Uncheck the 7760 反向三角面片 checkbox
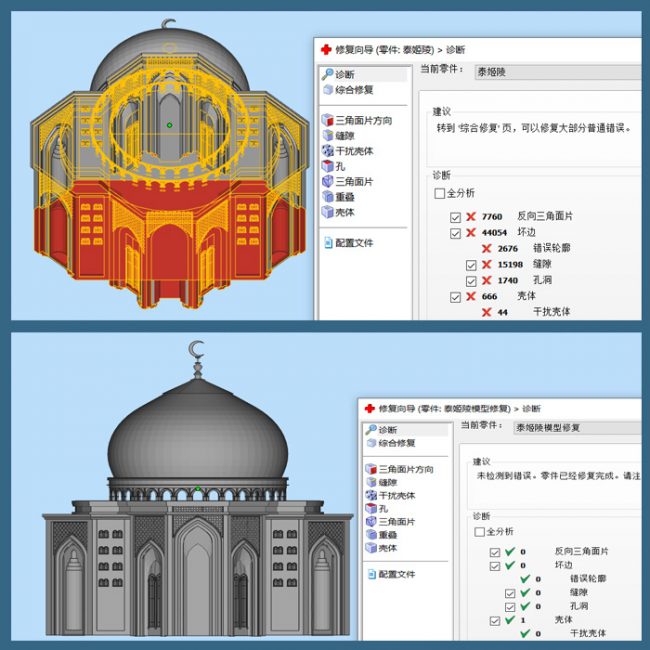The height and width of the screenshot is (650, 650). [x=456, y=217]
